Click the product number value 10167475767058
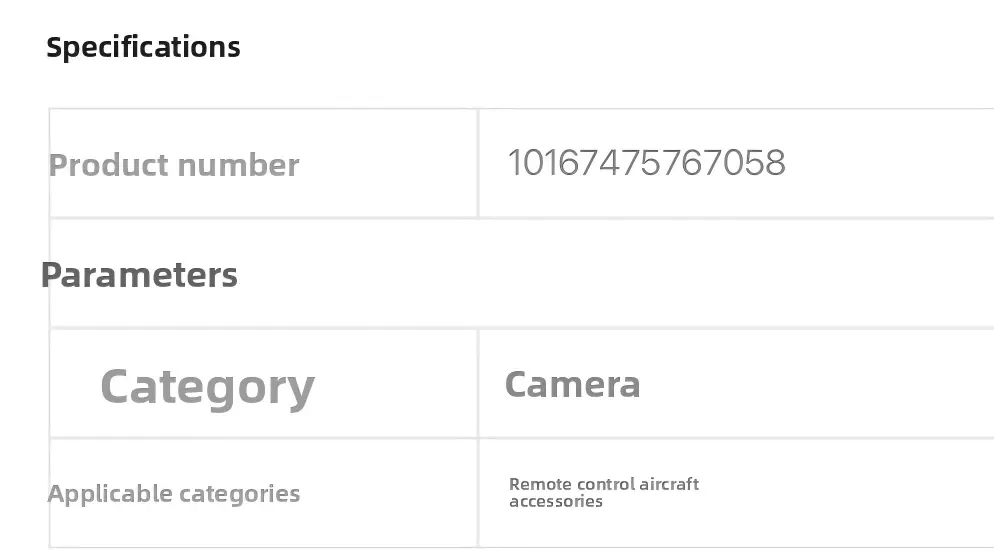Viewport: 994px width, 559px height. point(646,162)
